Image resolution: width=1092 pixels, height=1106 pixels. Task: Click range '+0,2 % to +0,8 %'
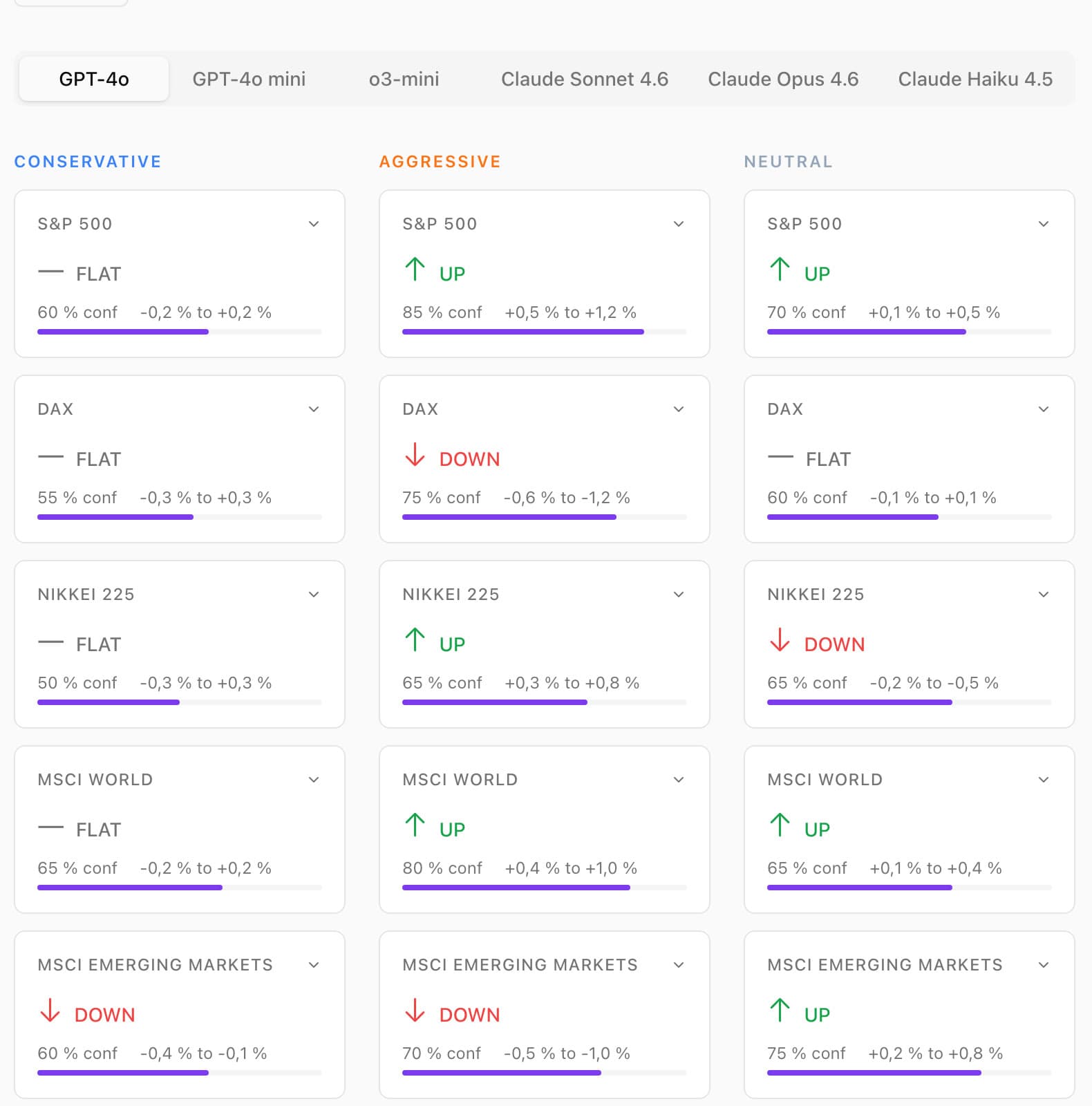tap(936, 1053)
